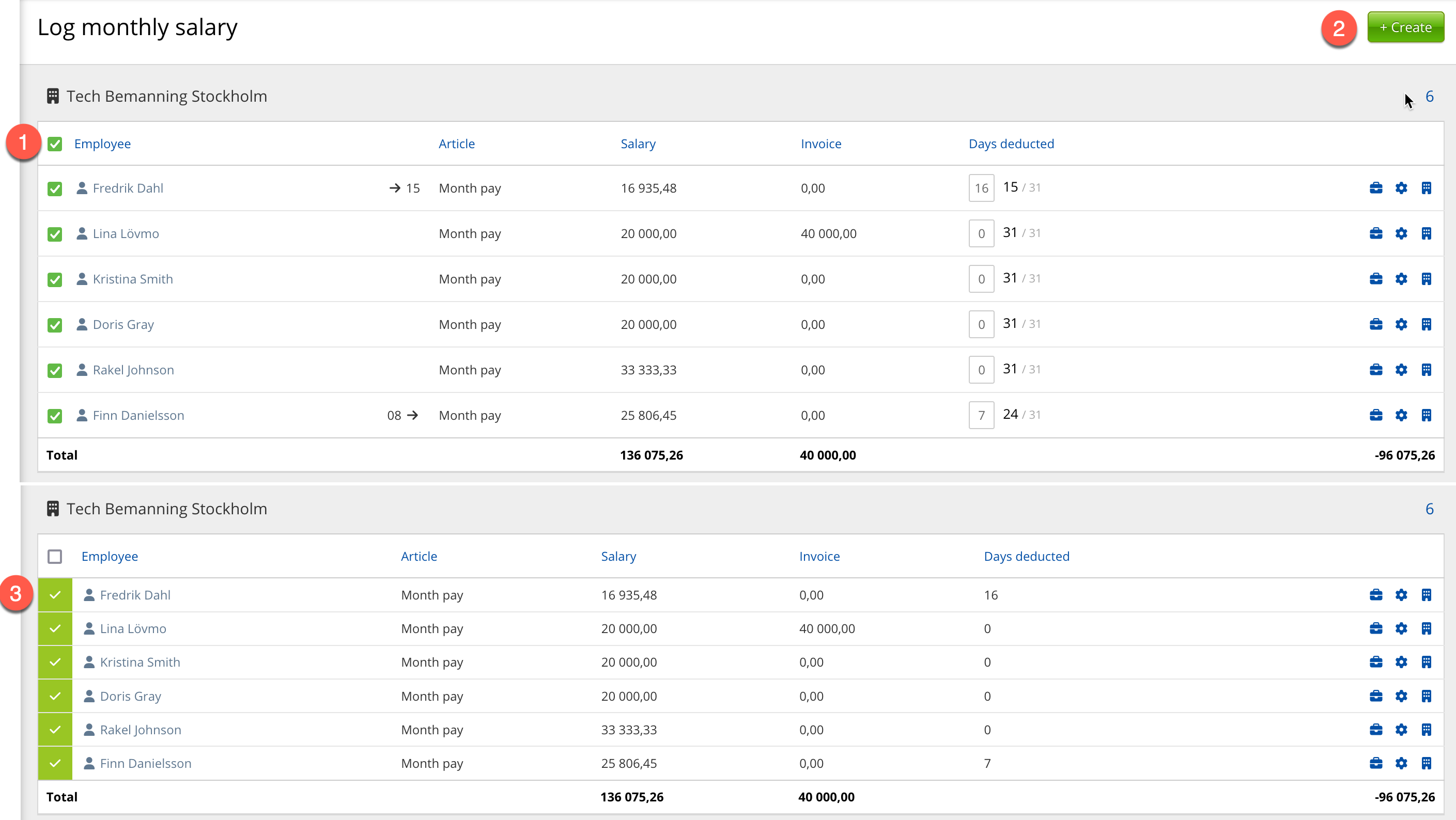Click building icon in top Finn Danielsson row
This screenshot has height=820, width=1456.
pos(1426,415)
